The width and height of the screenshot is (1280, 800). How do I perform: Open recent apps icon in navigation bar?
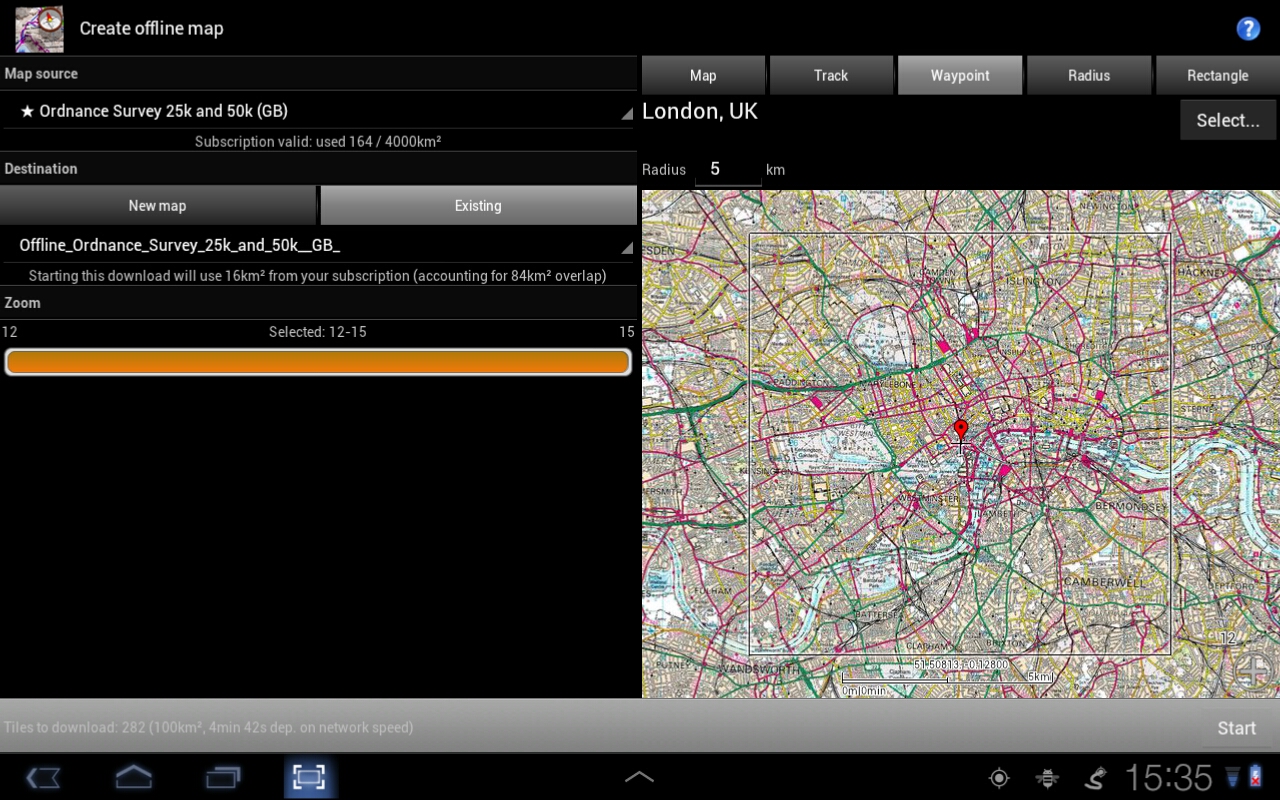click(x=222, y=777)
